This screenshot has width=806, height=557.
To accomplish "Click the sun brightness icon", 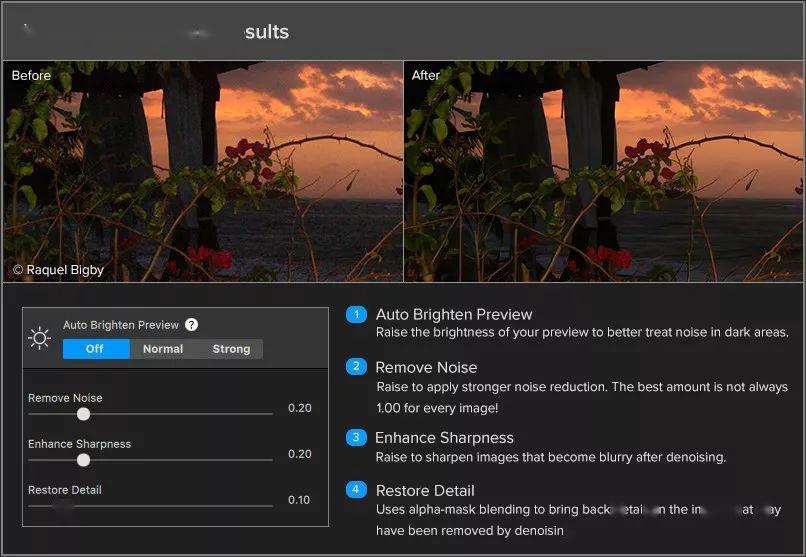I will pyautogui.click(x=40, y=338).
